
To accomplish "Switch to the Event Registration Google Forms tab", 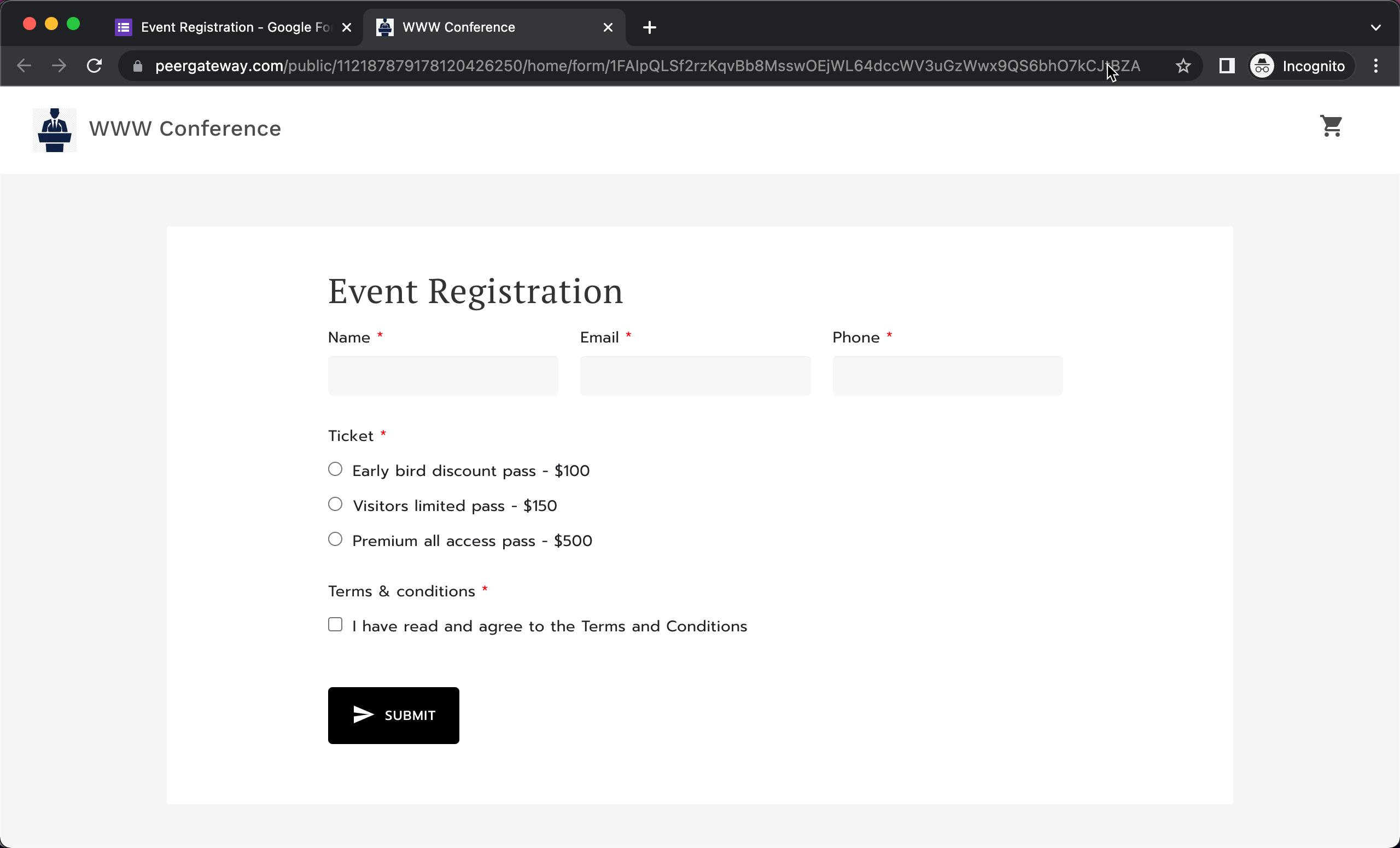I will 227,27.
